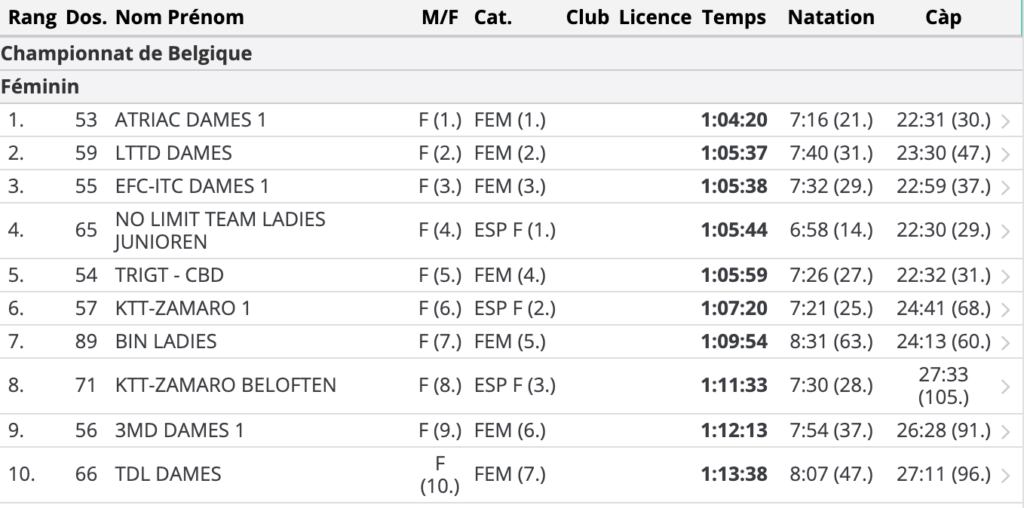Open BIN LADIES details chevron

click(x=1006, y=343)
